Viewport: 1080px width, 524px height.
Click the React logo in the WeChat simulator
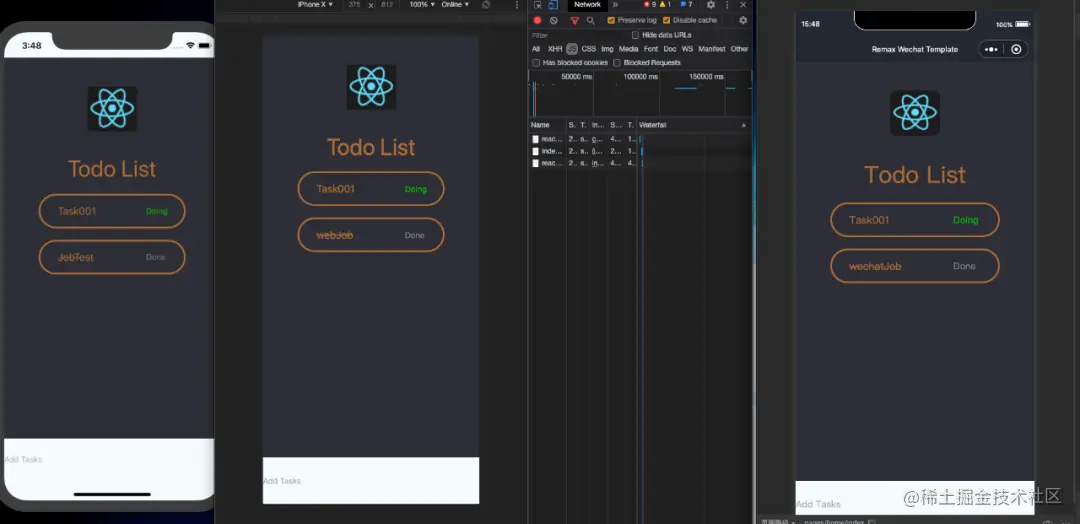915,113
